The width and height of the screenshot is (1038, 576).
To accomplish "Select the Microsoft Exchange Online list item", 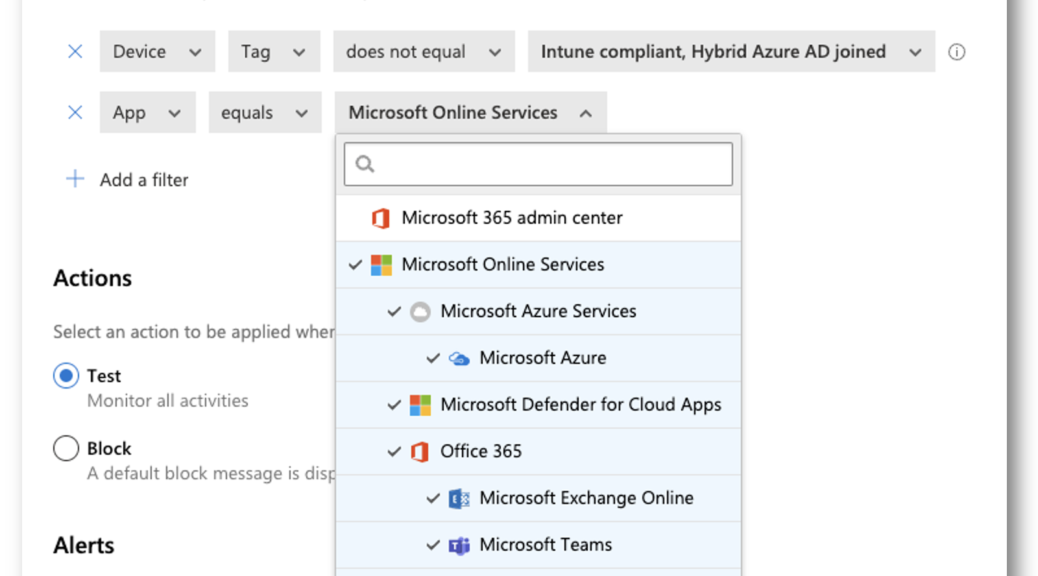I will 538,498.
